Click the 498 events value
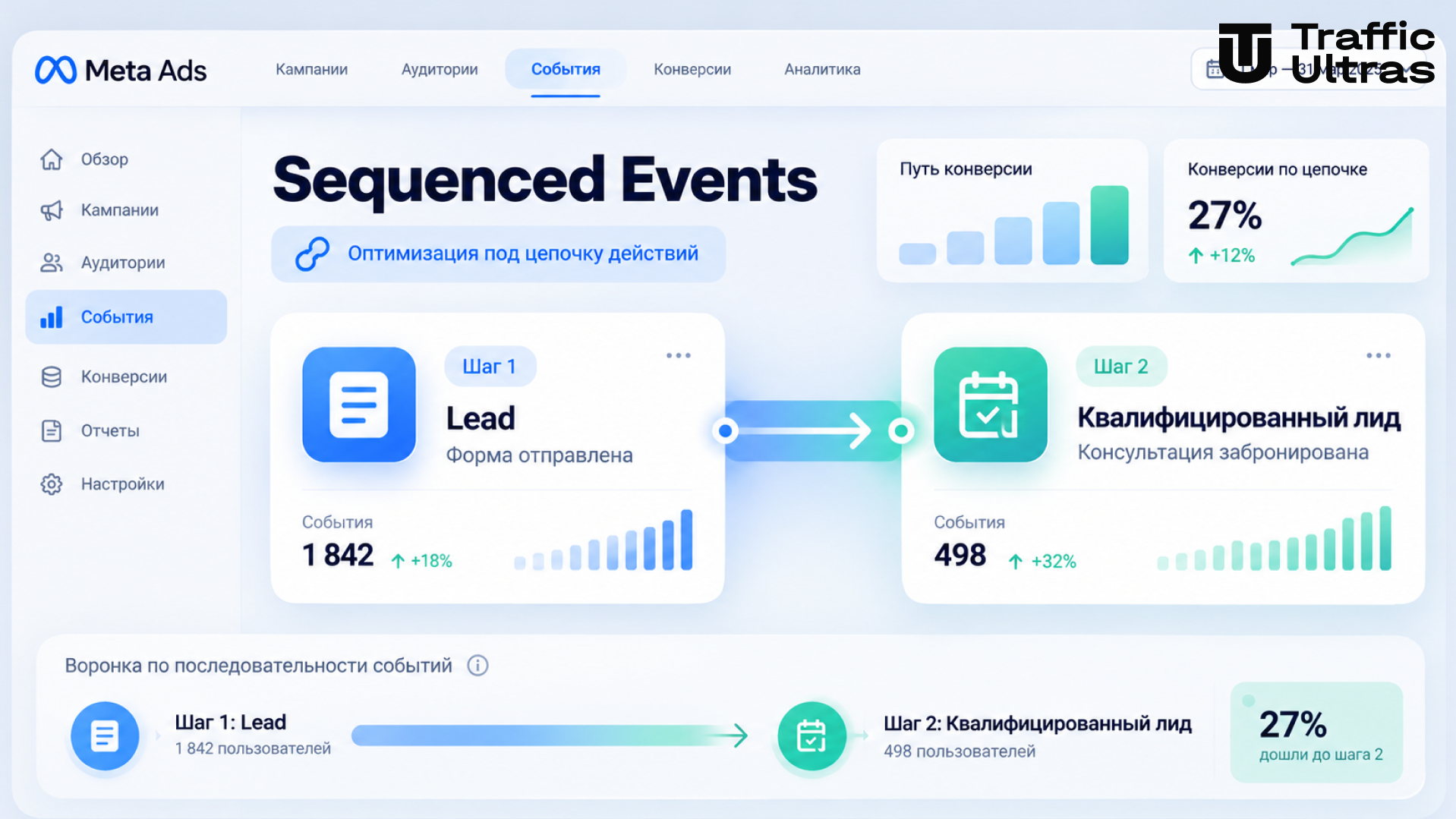The height and width of the screenshot is (819, 1456). coord(960,556)
